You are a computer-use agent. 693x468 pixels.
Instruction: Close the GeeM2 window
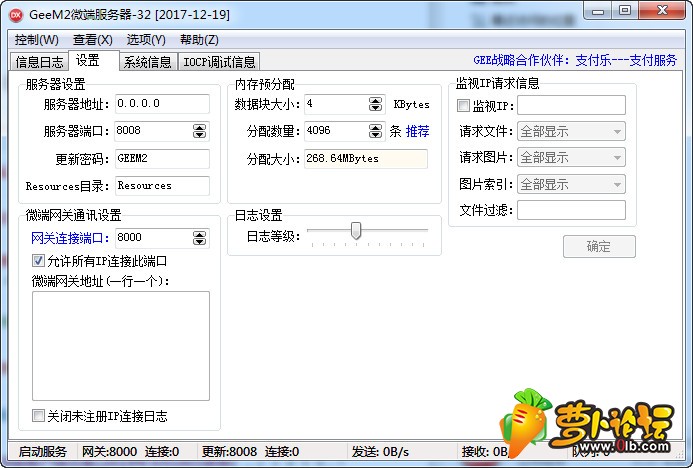[662, 11]
